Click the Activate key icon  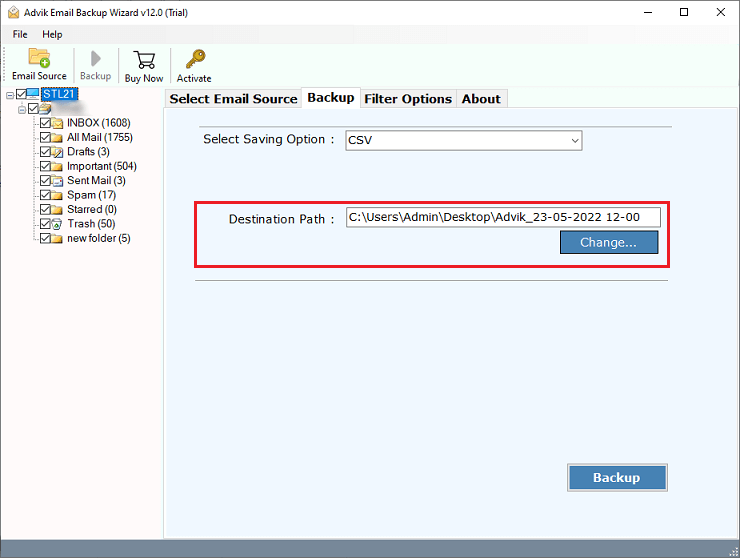[x=195, y=59]
